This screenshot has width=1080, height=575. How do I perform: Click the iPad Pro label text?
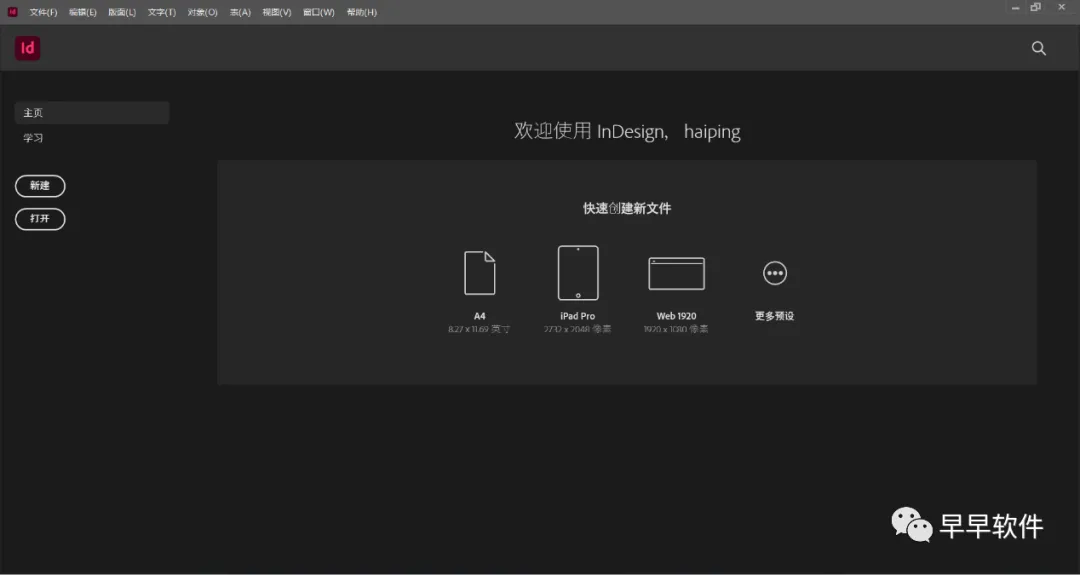point(578,316)
